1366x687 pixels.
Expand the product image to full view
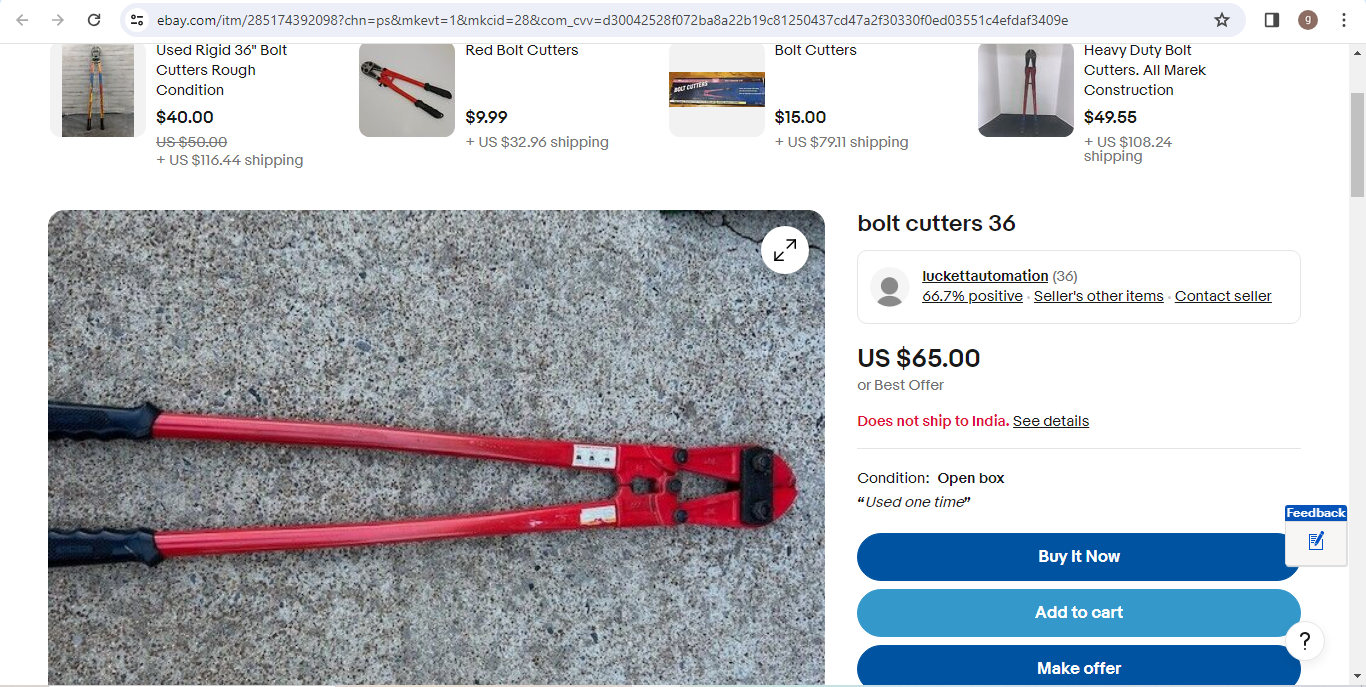coord(785,250)
